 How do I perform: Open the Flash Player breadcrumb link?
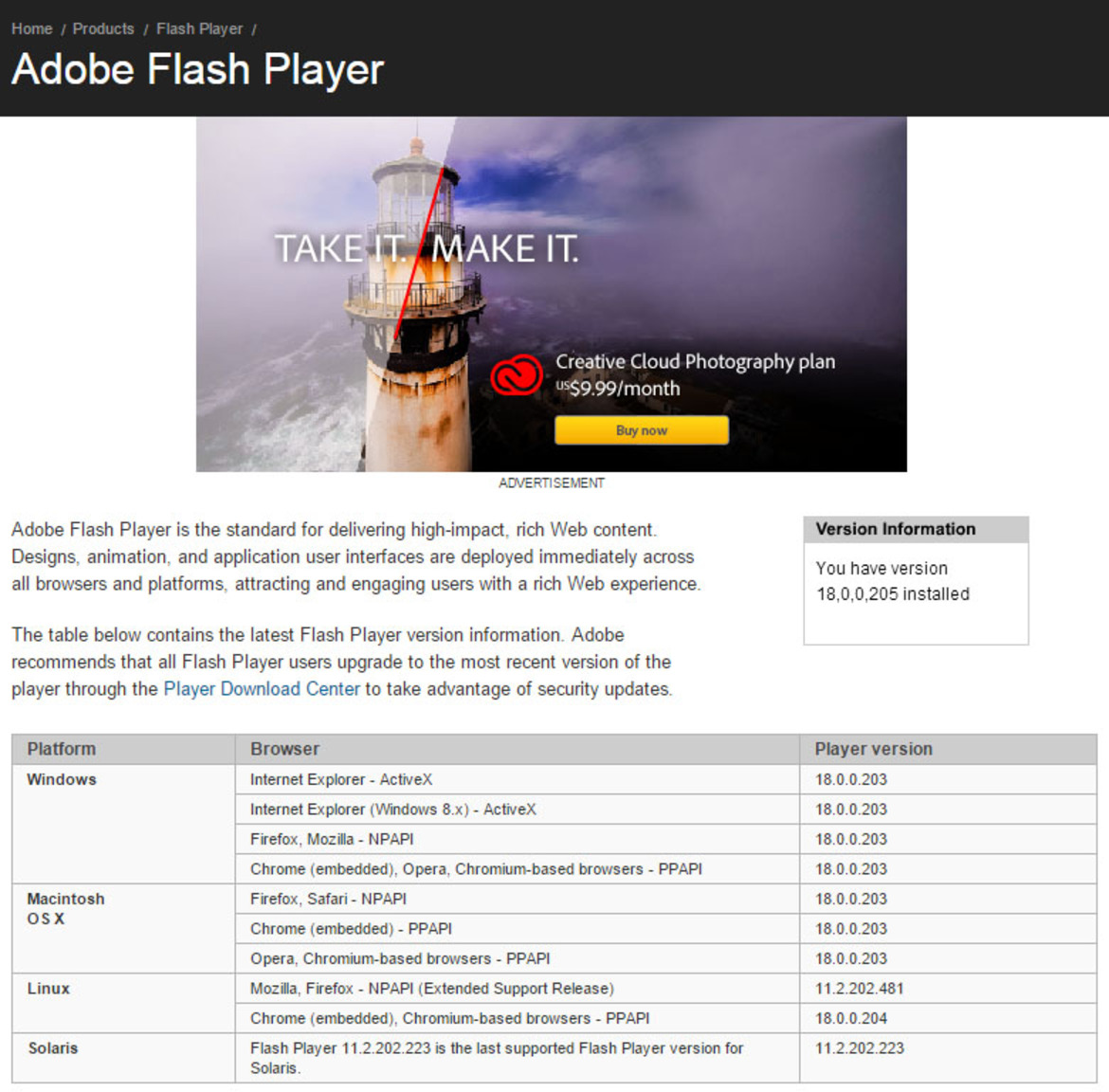point(199,29)
